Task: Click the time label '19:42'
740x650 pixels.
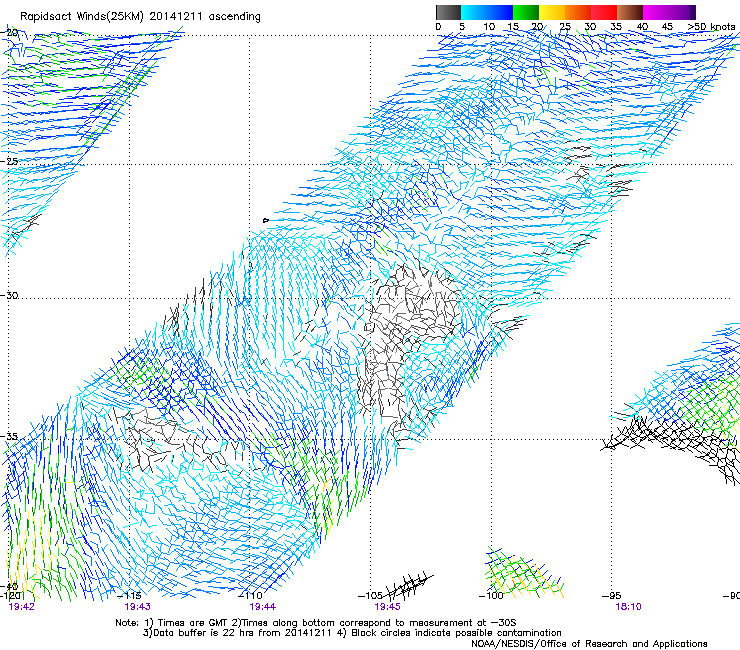Action: tap(22, 607)
